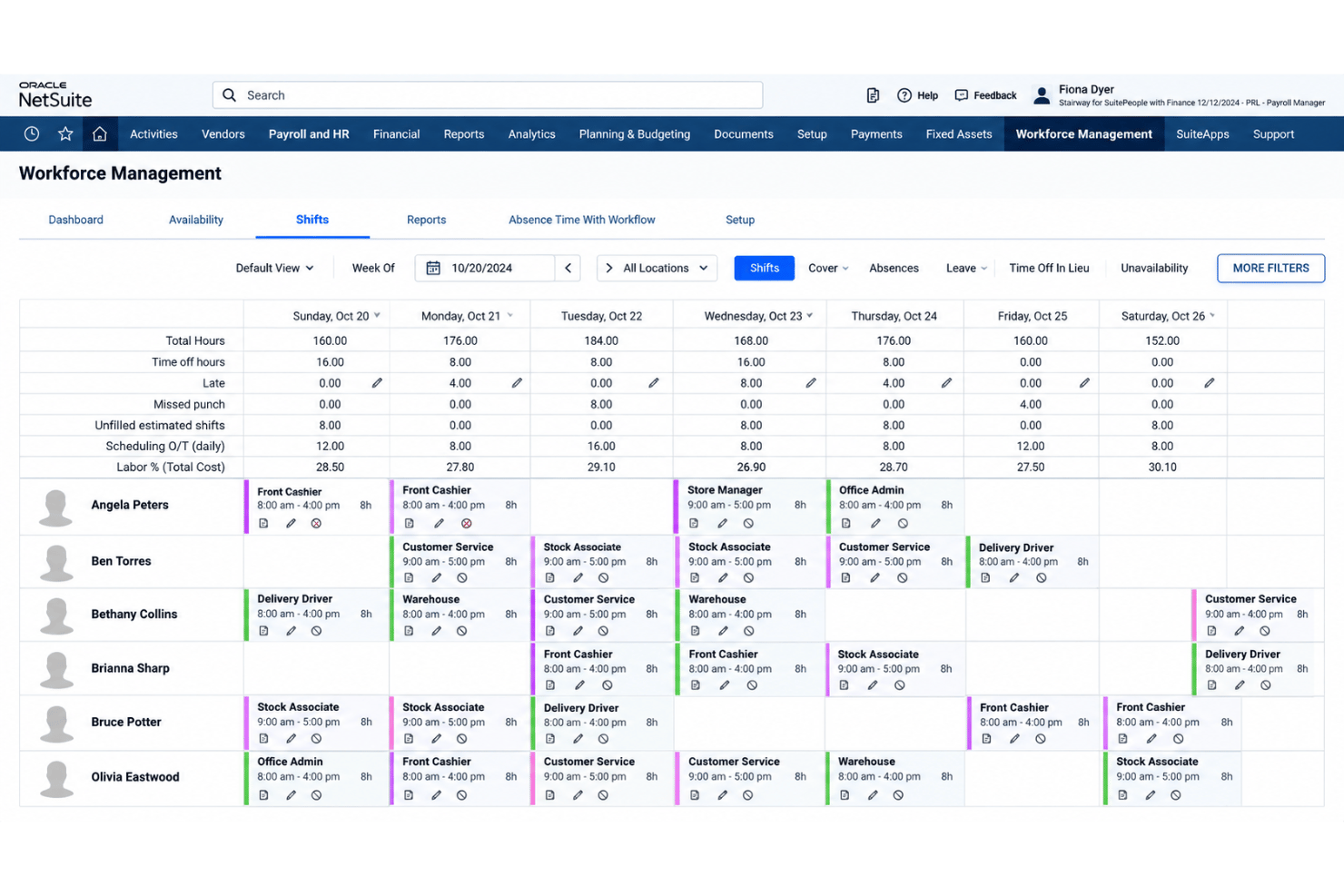Click the Search input field

[x=488, y=95]
